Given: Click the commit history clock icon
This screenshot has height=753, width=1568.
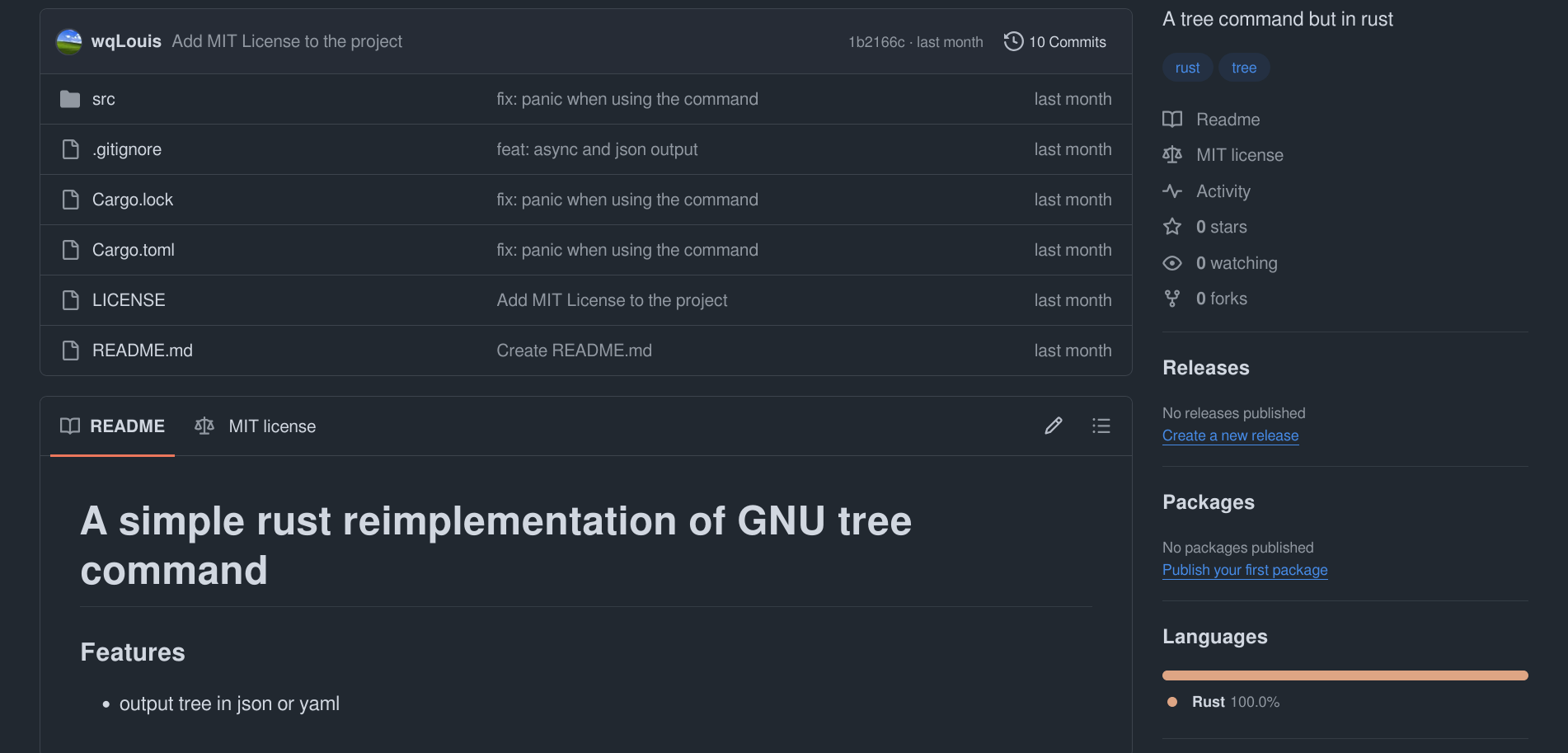Looking at the screenshot, I should click(x=1013, y=41).
